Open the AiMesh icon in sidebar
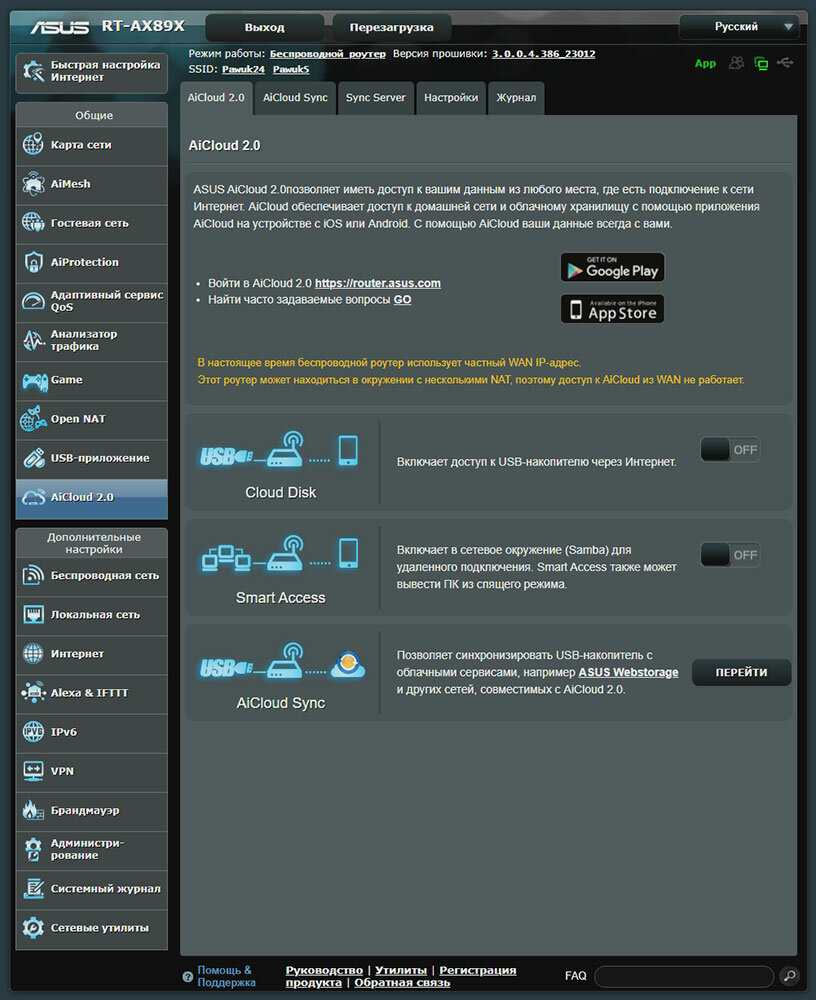 33,184
